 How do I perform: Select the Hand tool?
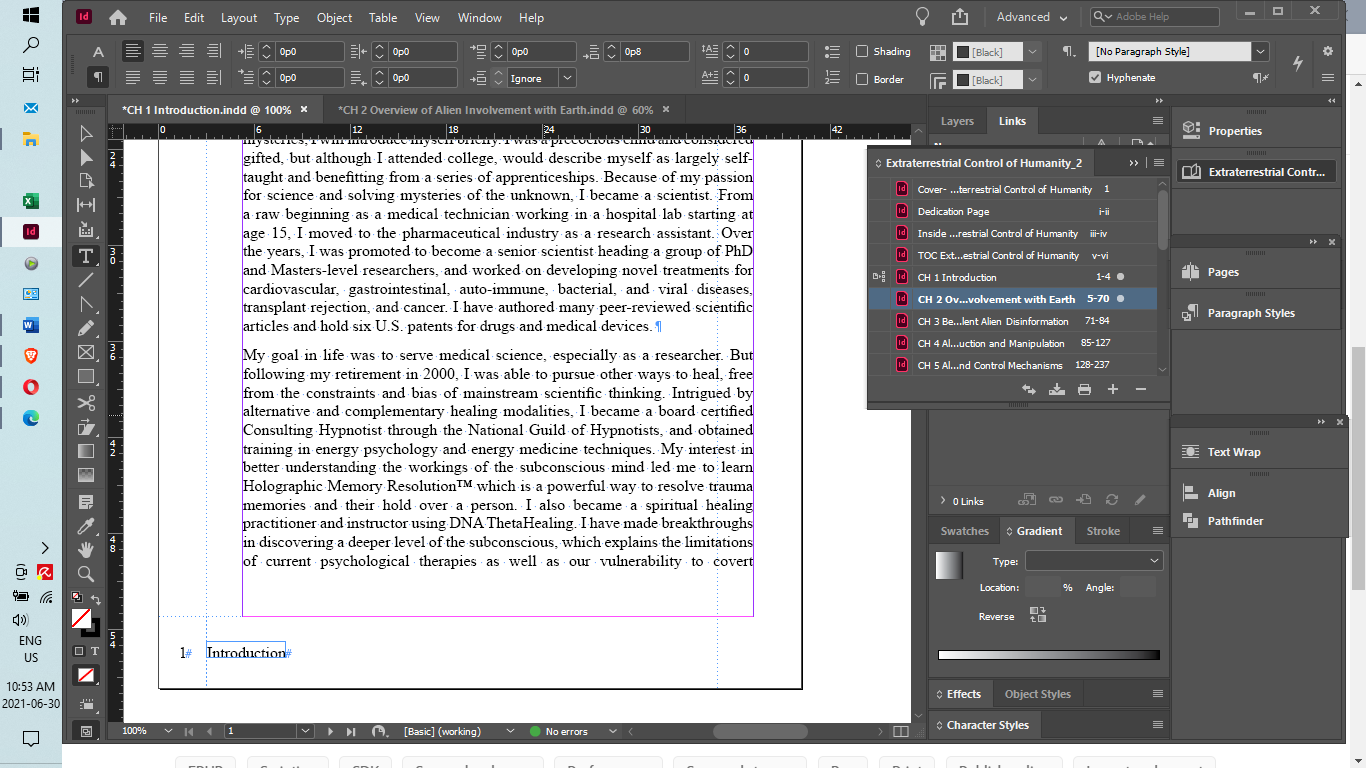tap(86, 547)
